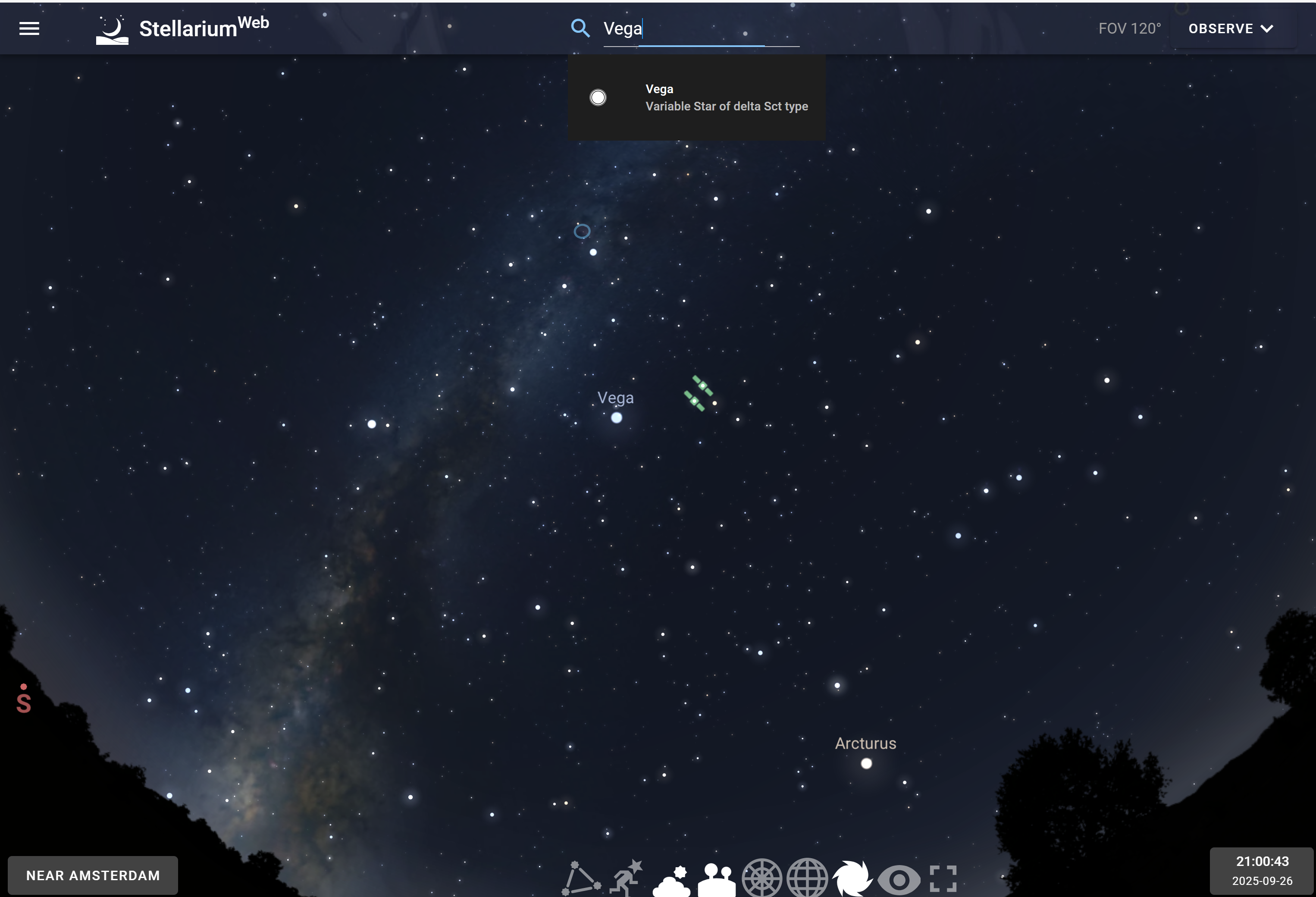The height and width of the screenshot is (897, 1316).
Task: Toggle landscape visibility
Action: (716, 880)
